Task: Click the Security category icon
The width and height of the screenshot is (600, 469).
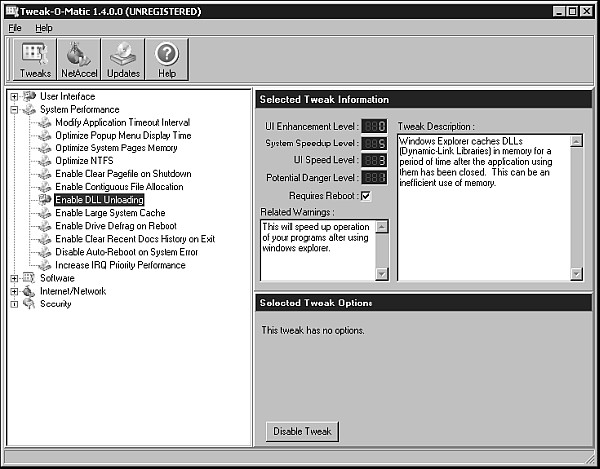Action: [x=28, y=305]
